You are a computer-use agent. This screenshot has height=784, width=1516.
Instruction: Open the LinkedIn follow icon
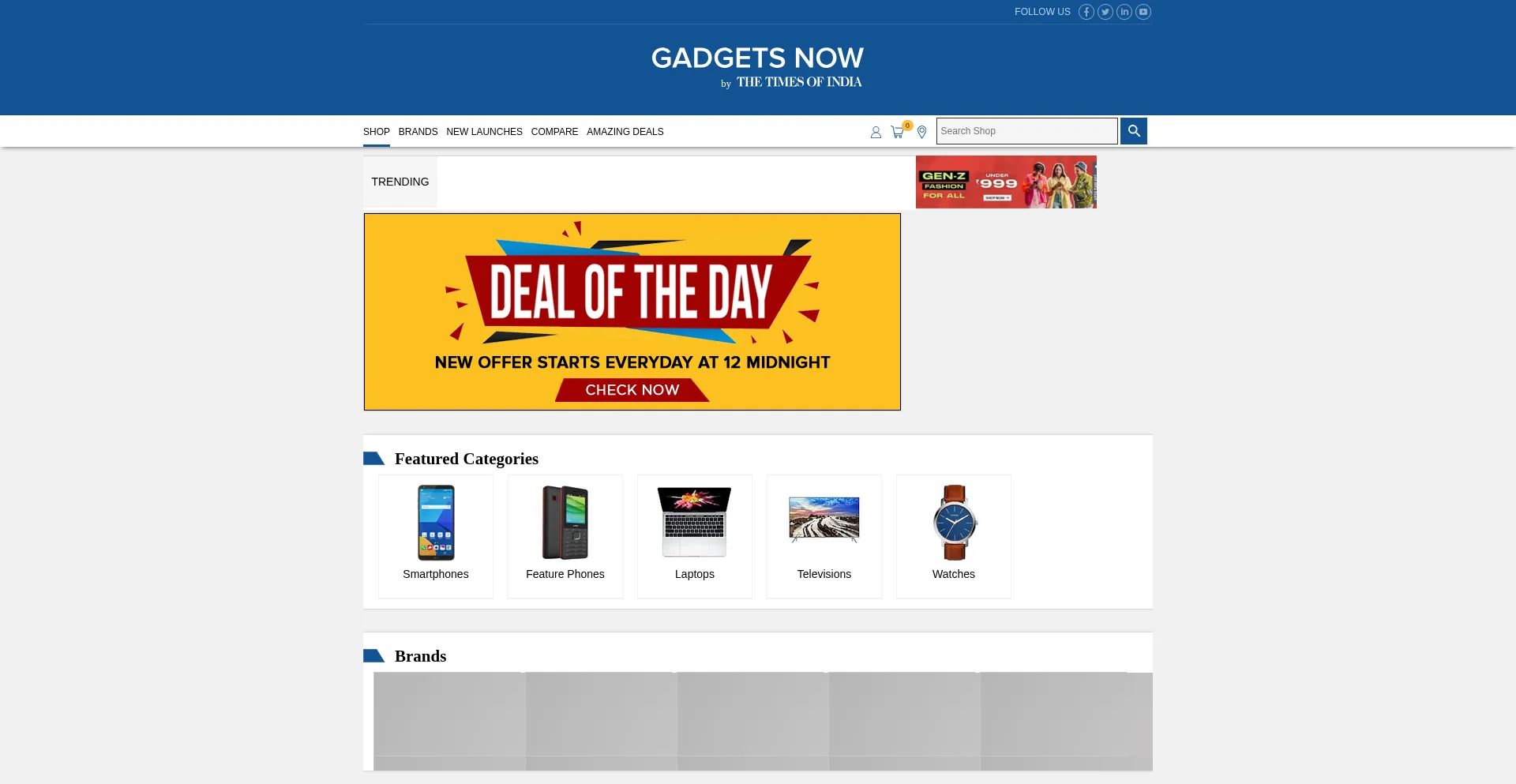[1124, 12]
